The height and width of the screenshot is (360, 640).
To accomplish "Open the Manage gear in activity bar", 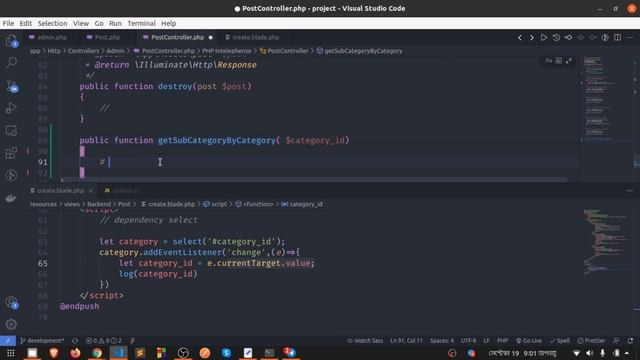I will [x=11, y=324].
